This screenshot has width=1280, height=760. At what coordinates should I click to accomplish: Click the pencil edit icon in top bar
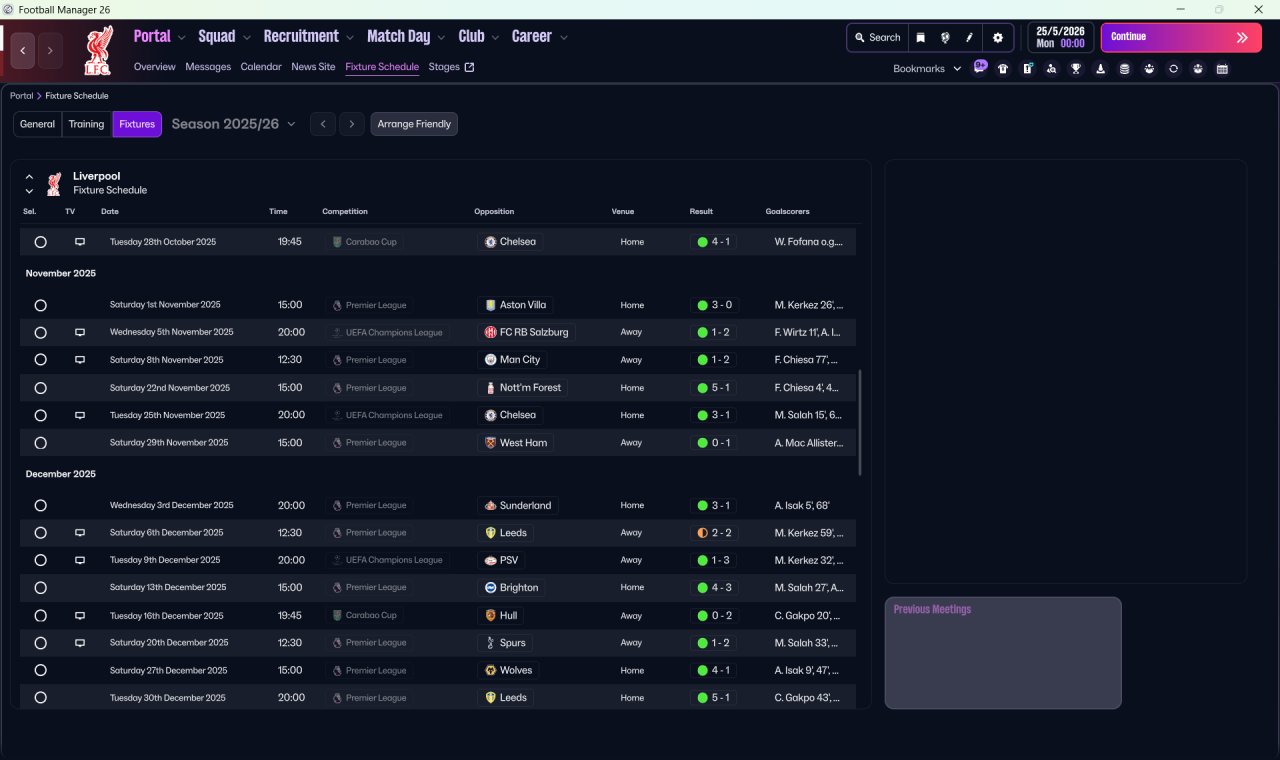[x=969, y=38]
